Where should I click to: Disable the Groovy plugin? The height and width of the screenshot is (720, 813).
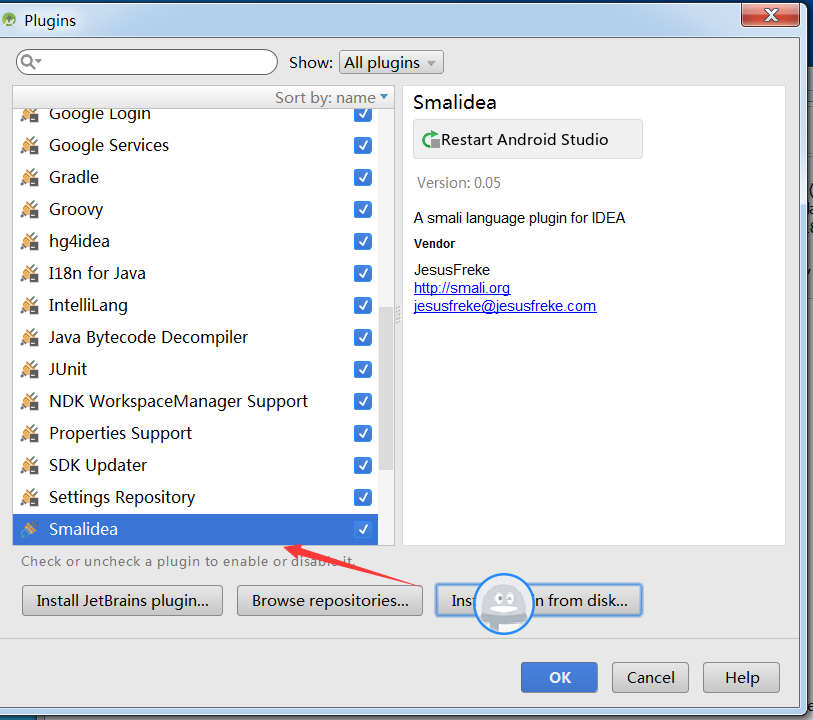tap(363, 210)
